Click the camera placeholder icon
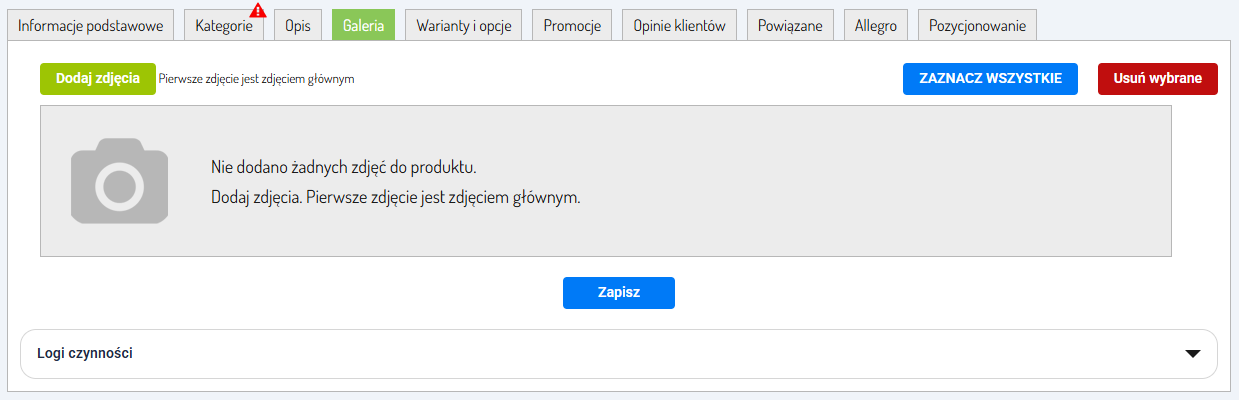Viewport: 1239px width, 400px height. (x=121, y=181)
